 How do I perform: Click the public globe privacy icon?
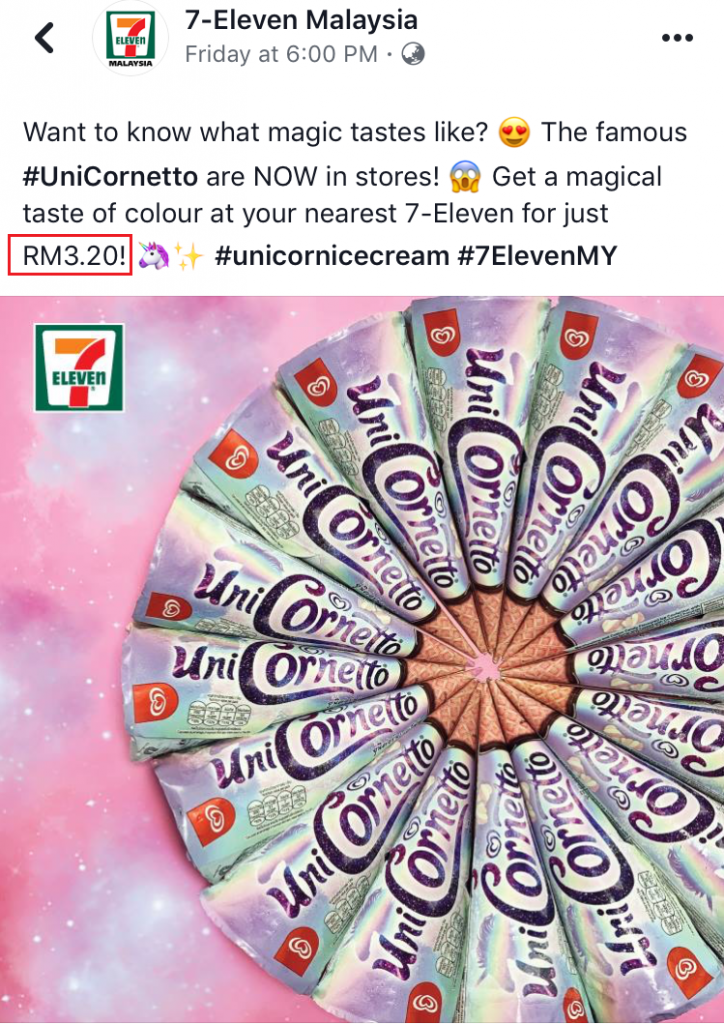[x=413, y=54]
